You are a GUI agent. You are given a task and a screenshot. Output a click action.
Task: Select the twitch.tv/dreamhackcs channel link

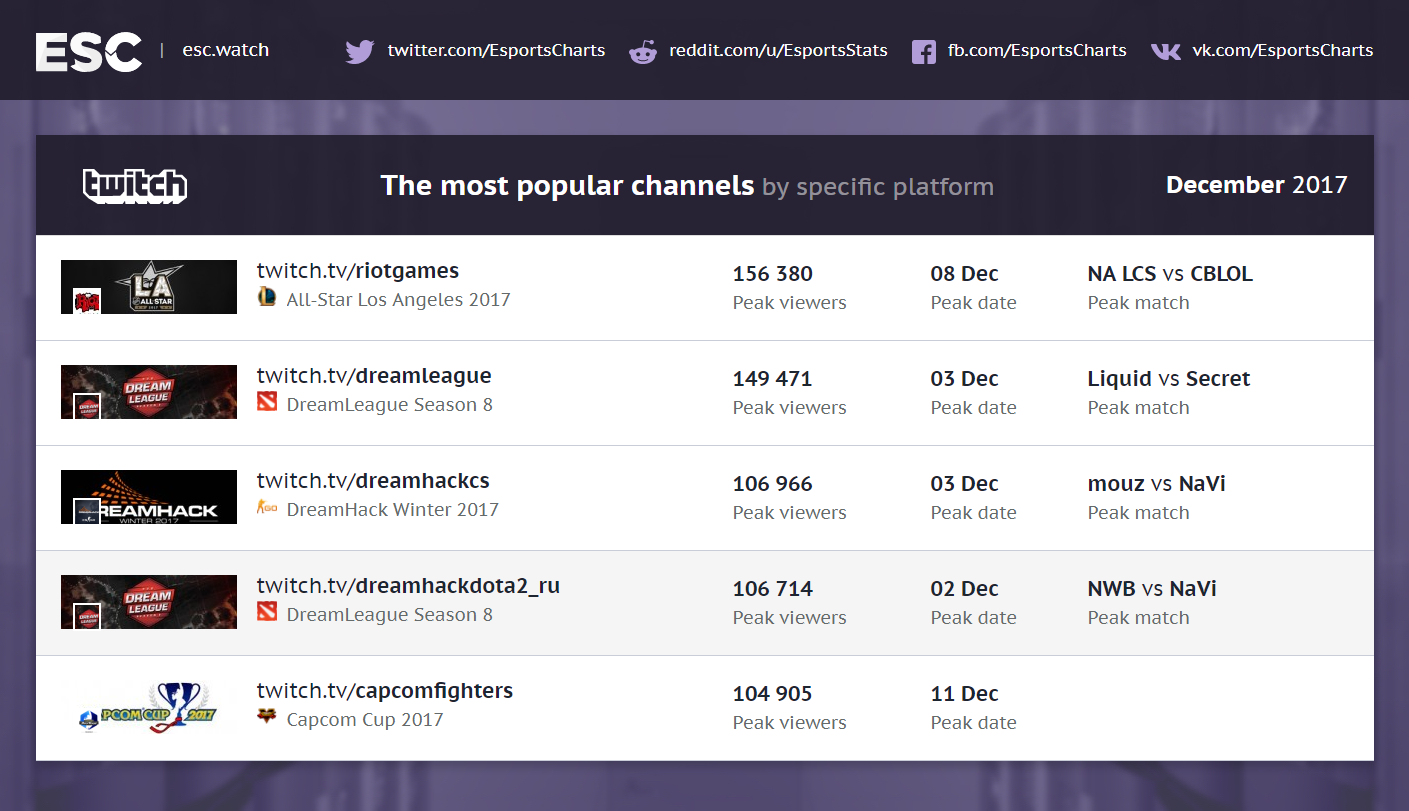point(372,481)
